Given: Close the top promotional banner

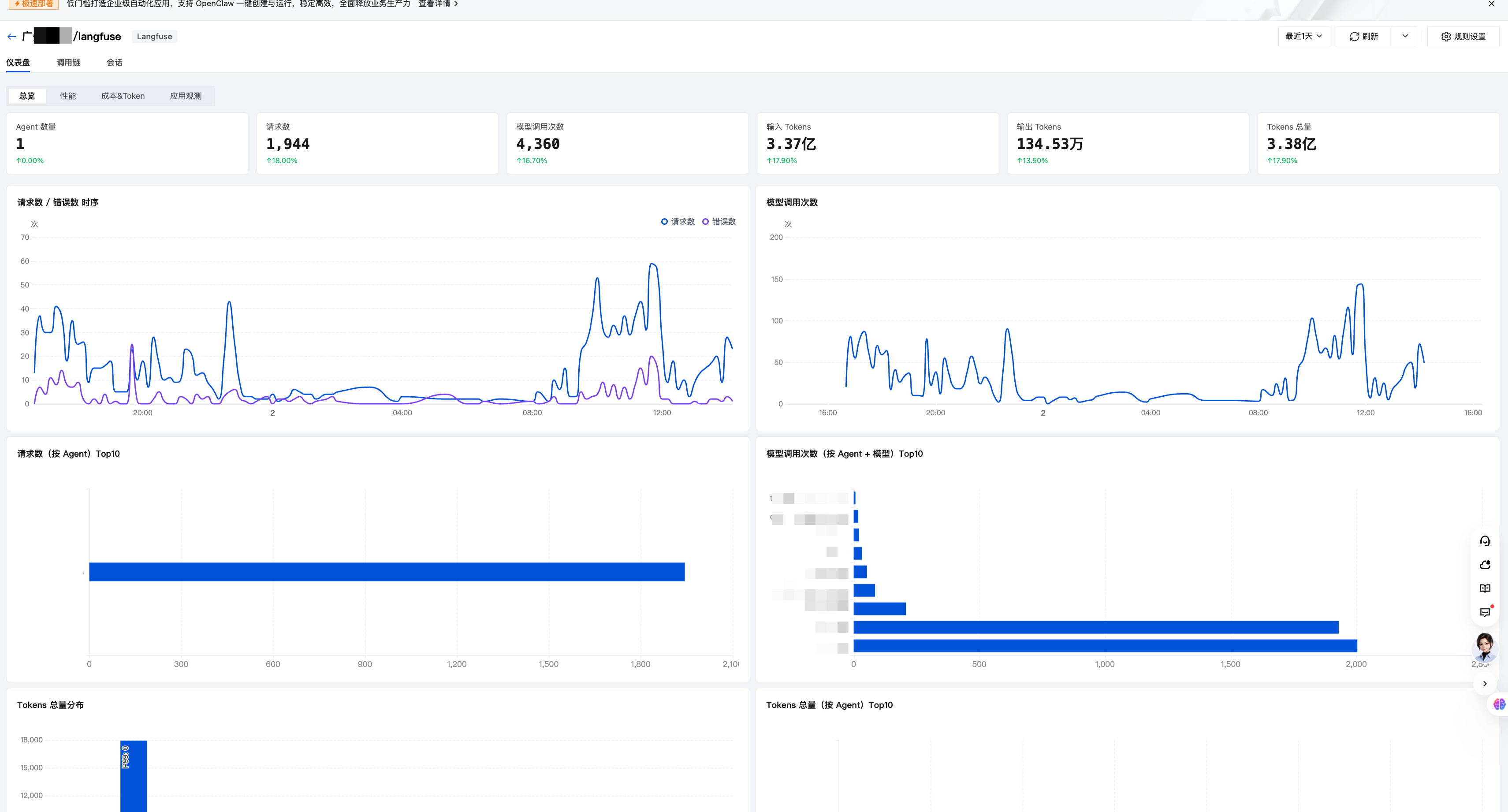Looking at the screenshot, I should tap(1491, 4).
